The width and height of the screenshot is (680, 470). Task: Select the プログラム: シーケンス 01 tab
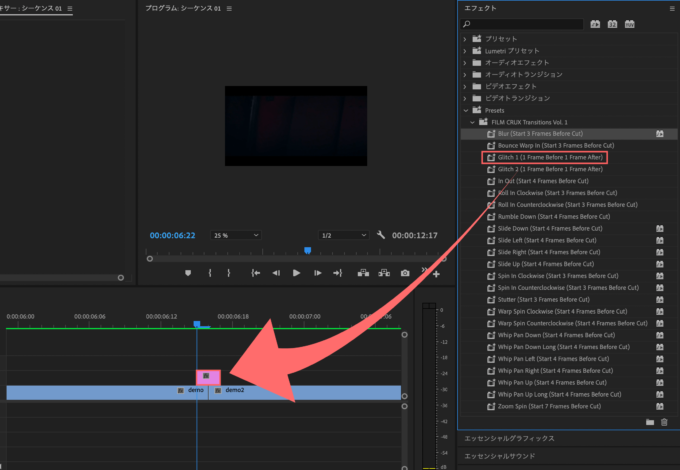[183, 8]
